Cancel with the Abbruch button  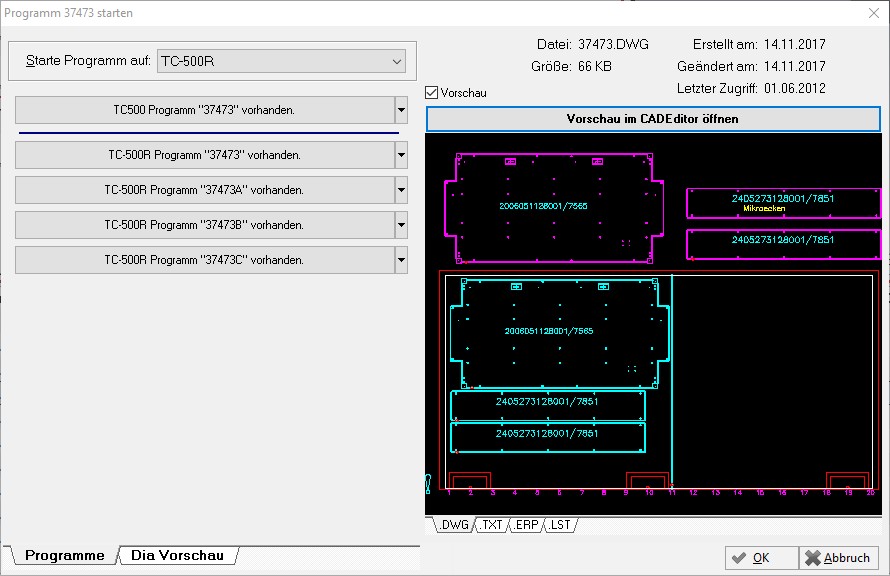click(x=839, y=558)
